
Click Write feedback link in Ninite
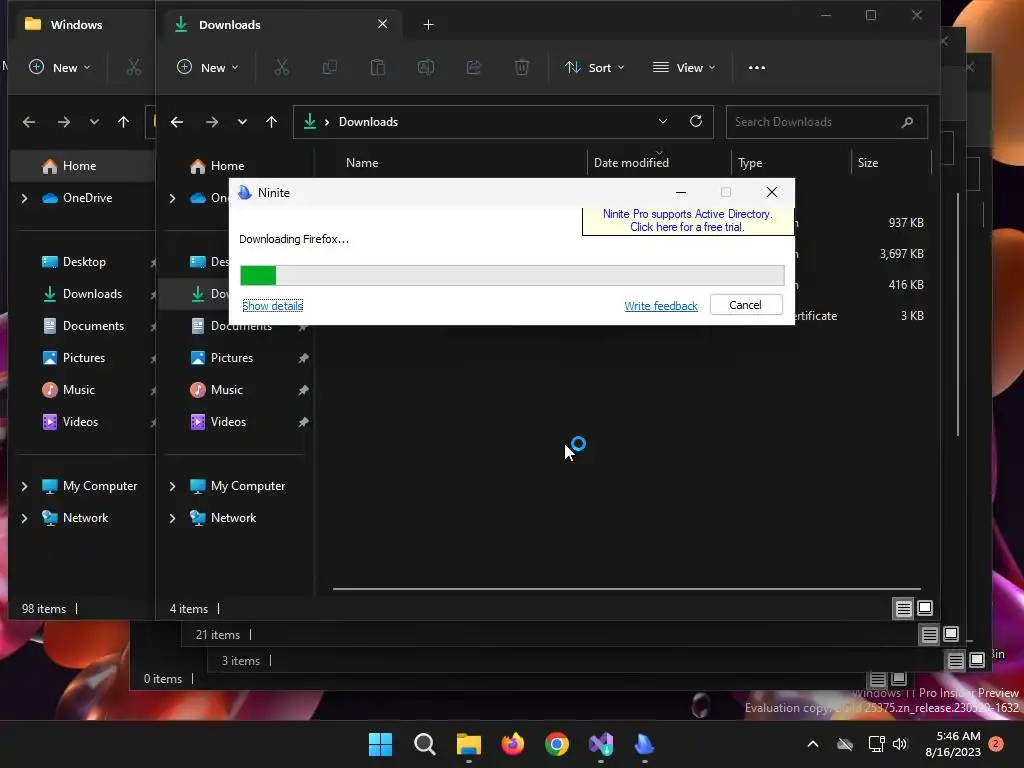click(x=661, y=306)
